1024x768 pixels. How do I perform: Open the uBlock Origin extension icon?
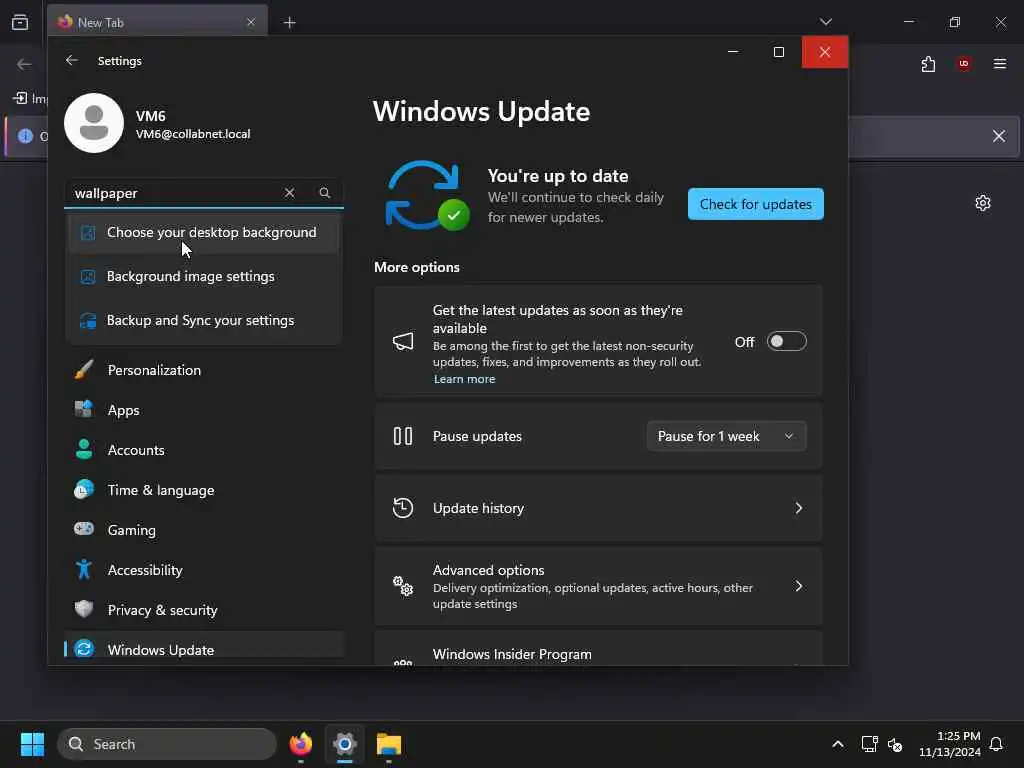tap(963, 64)
